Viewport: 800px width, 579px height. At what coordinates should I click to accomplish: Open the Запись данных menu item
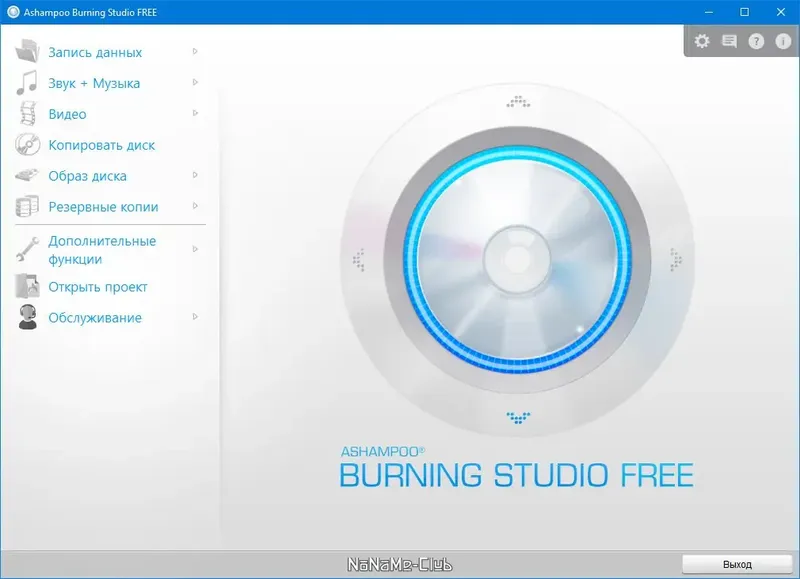(x=95, y=53)
